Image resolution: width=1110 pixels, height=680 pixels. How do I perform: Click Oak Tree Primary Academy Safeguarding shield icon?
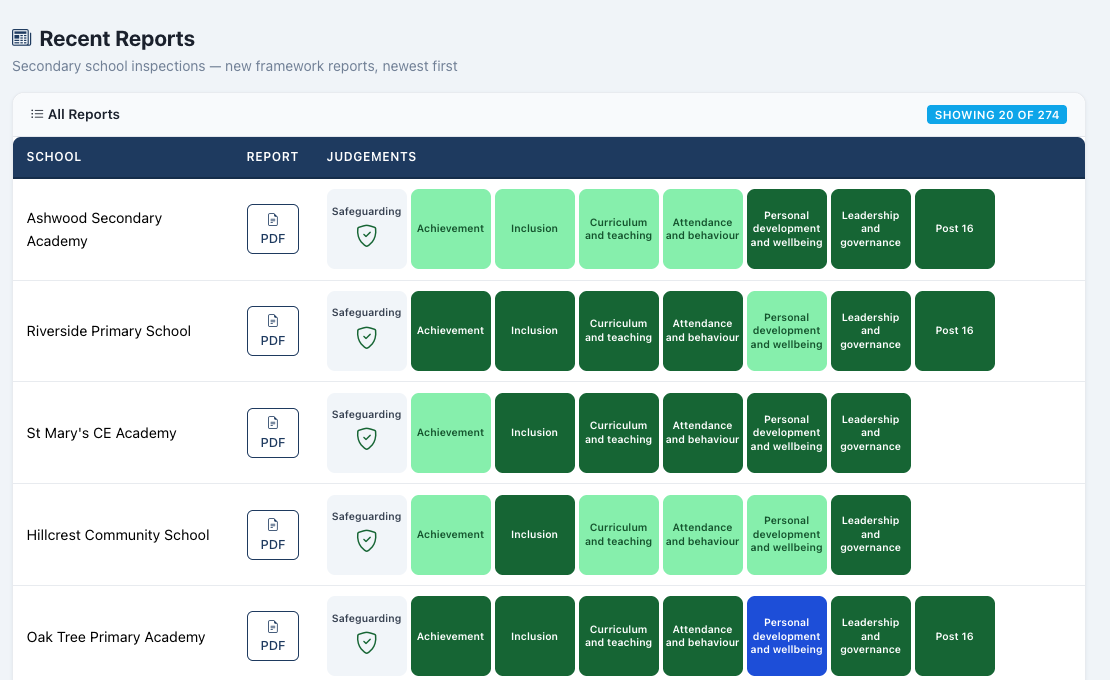point(367,642)
